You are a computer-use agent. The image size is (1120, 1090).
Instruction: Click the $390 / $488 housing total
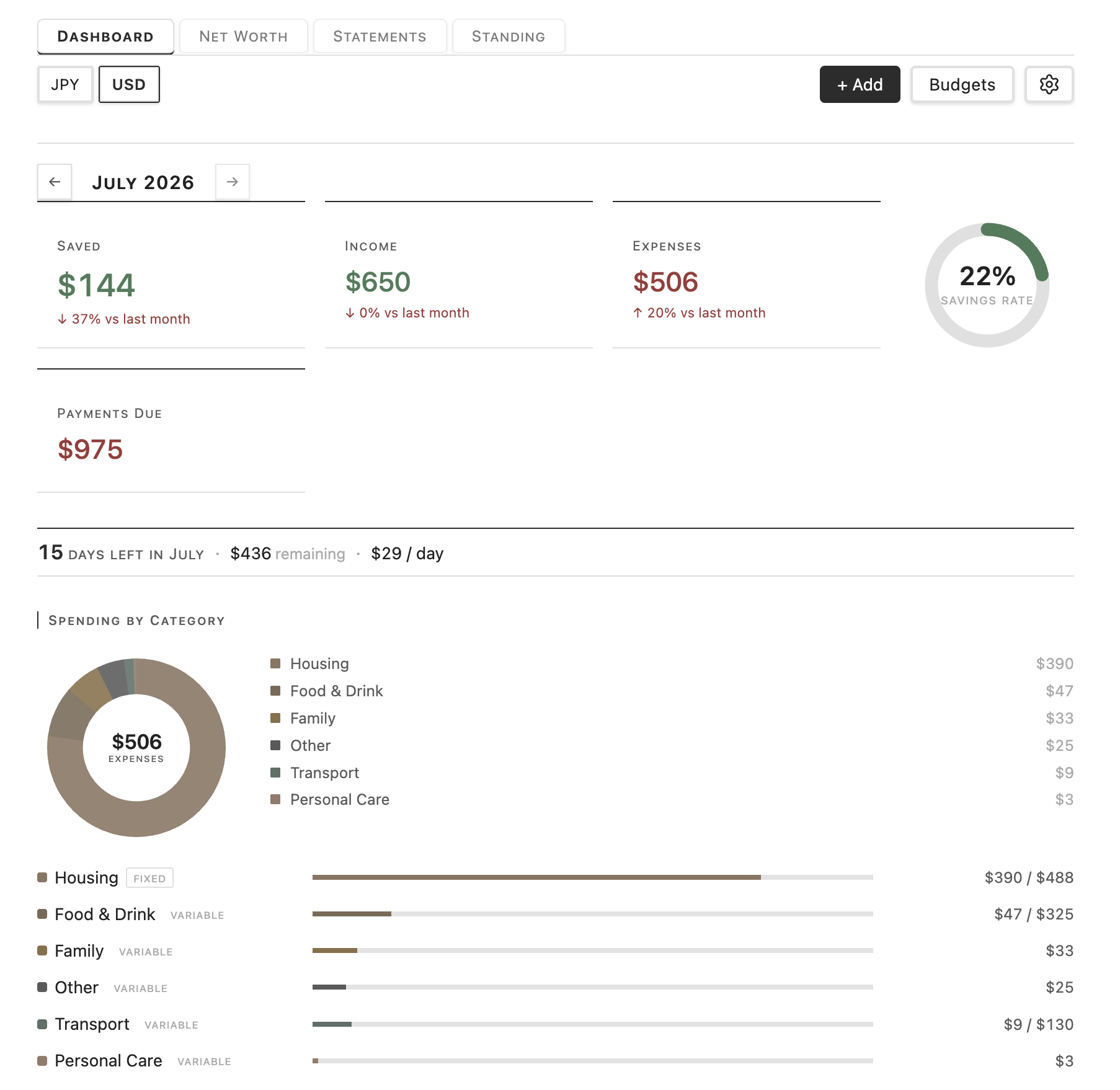coord(1029,877)
